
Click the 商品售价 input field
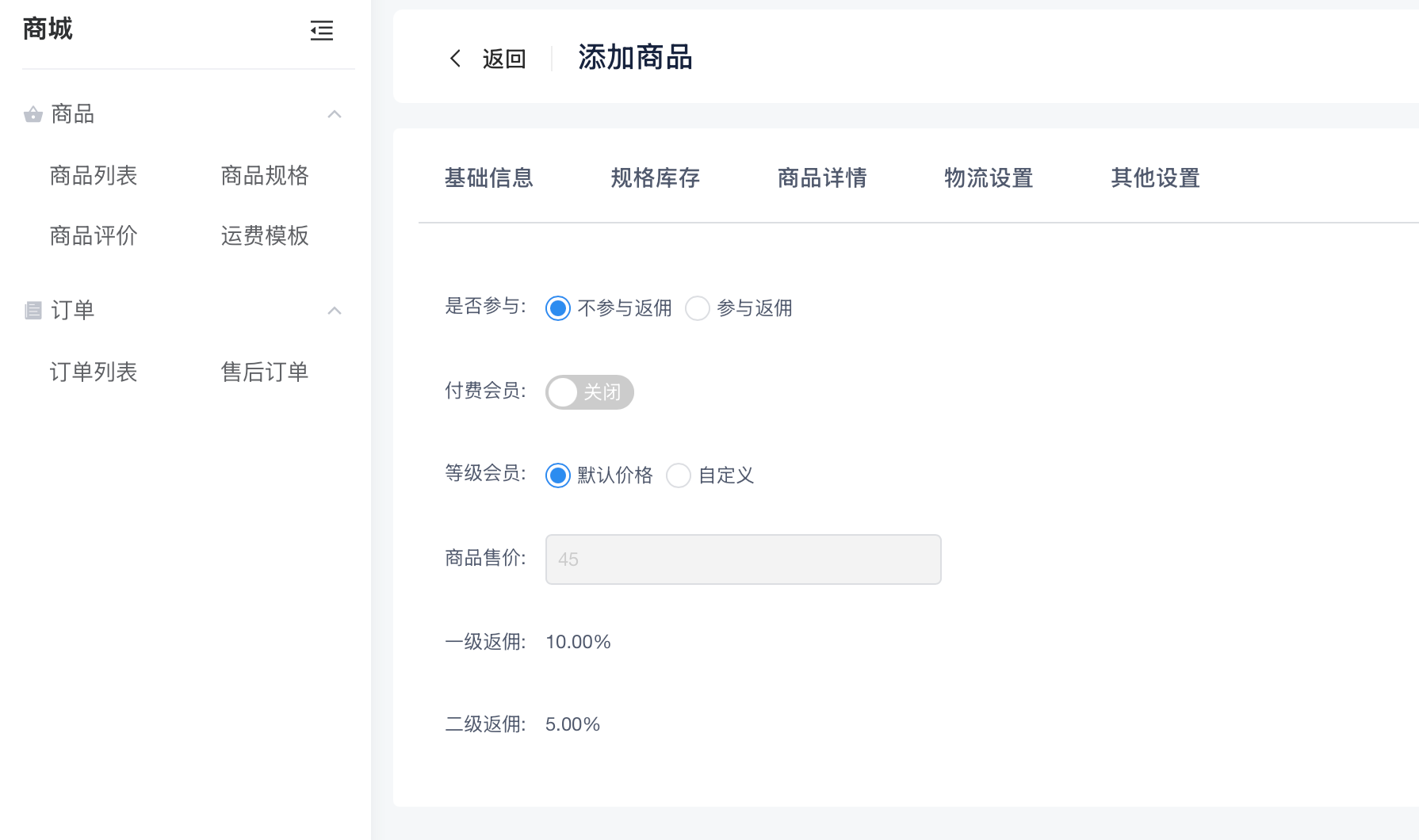743,559
